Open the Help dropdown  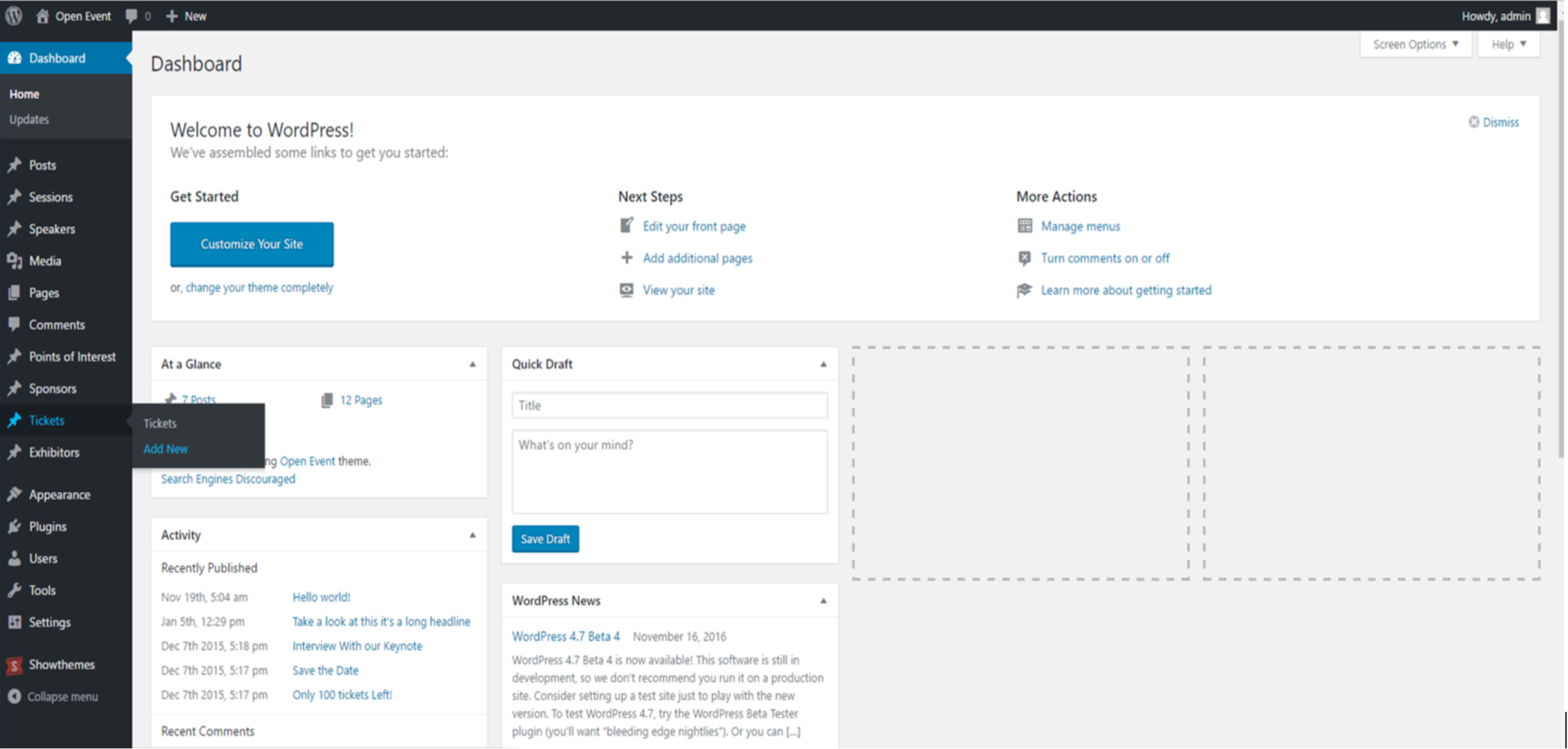[x=1509, y=44]
